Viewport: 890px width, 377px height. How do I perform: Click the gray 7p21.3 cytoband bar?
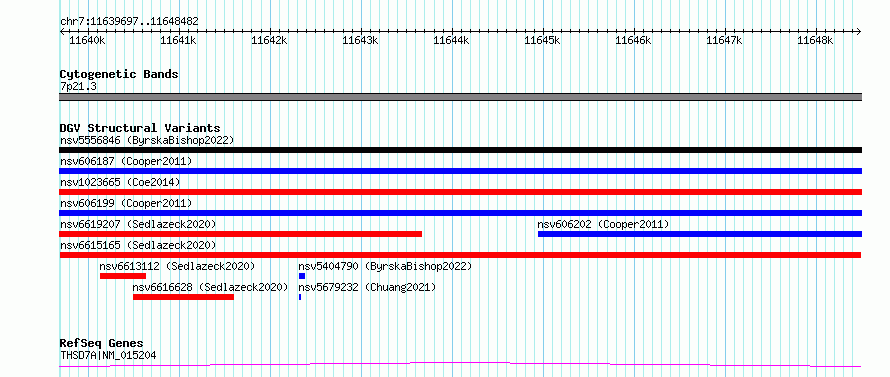[x=461, y=97]
